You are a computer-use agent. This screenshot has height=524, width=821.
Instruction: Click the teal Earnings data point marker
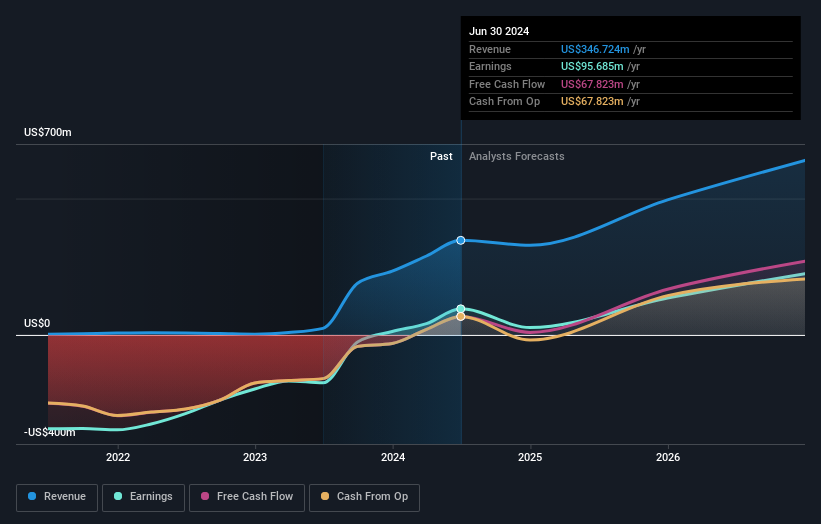pos(461,309)
